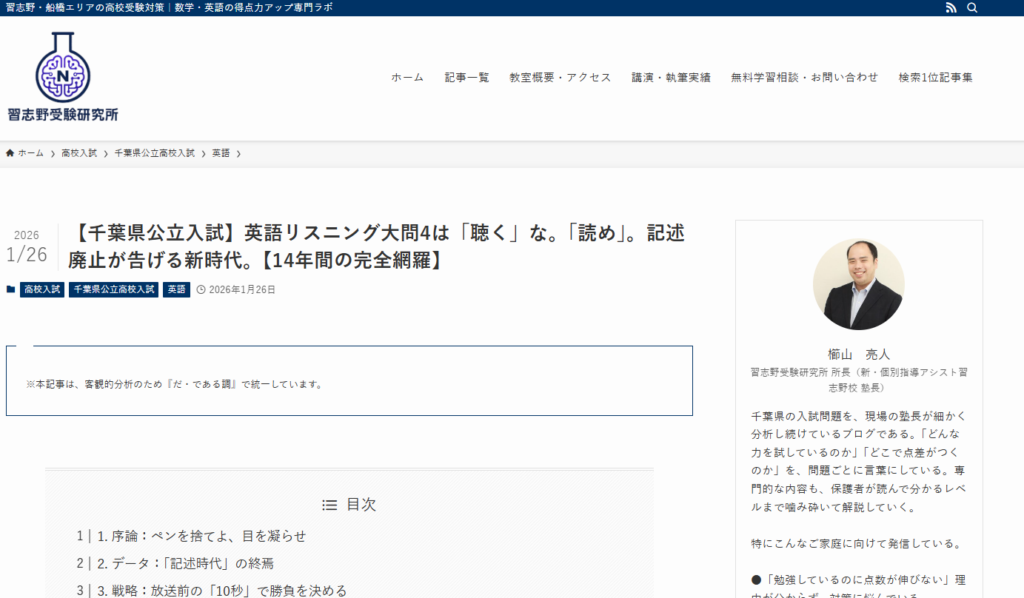Click the 千葉県公立高校入試 category tag
Image resolution: width=1024 pixels, height=598 pixels.
[x=114, y=290]
